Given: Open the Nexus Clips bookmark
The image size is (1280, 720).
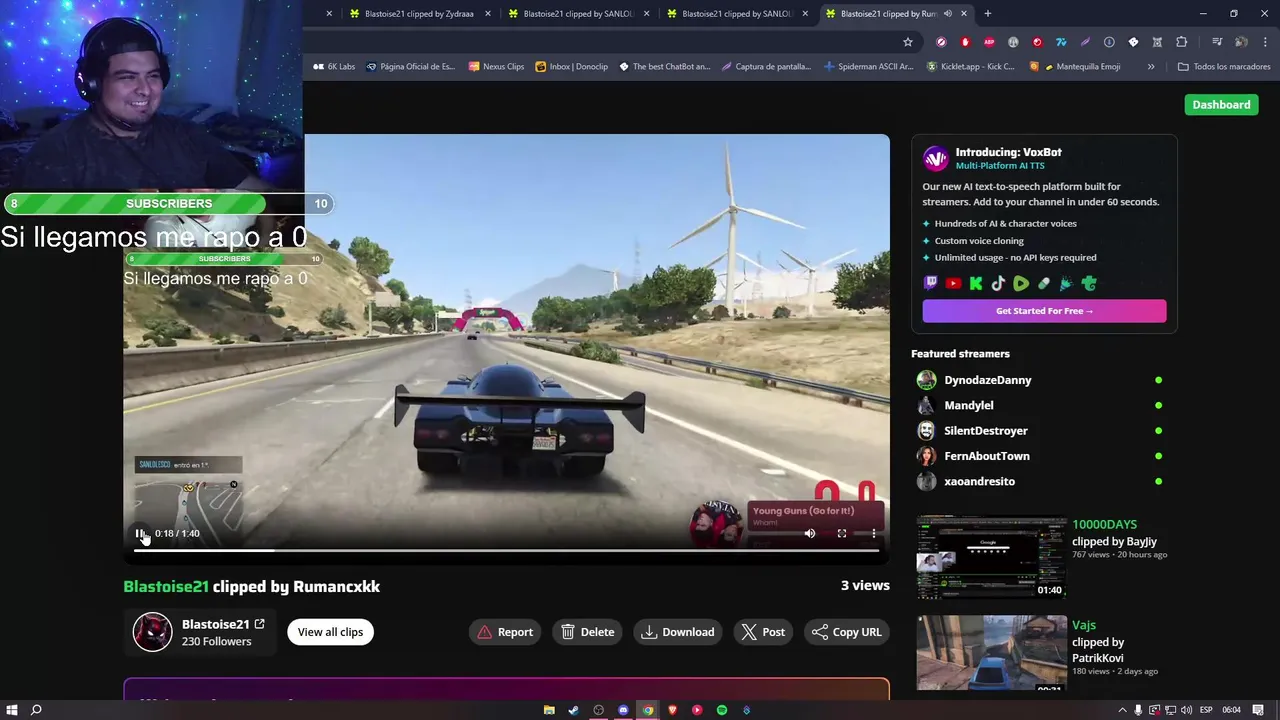Looking at the screenshot, I should [x=496, y=67].
